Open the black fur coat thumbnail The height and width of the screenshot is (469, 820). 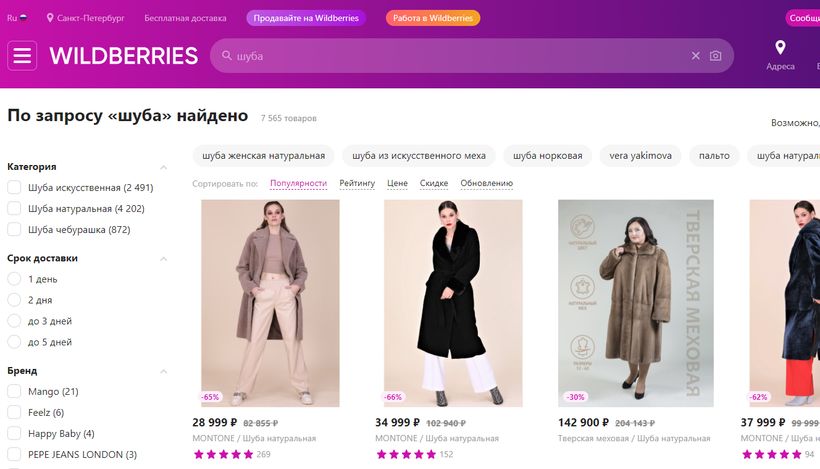tap(453, 303)
